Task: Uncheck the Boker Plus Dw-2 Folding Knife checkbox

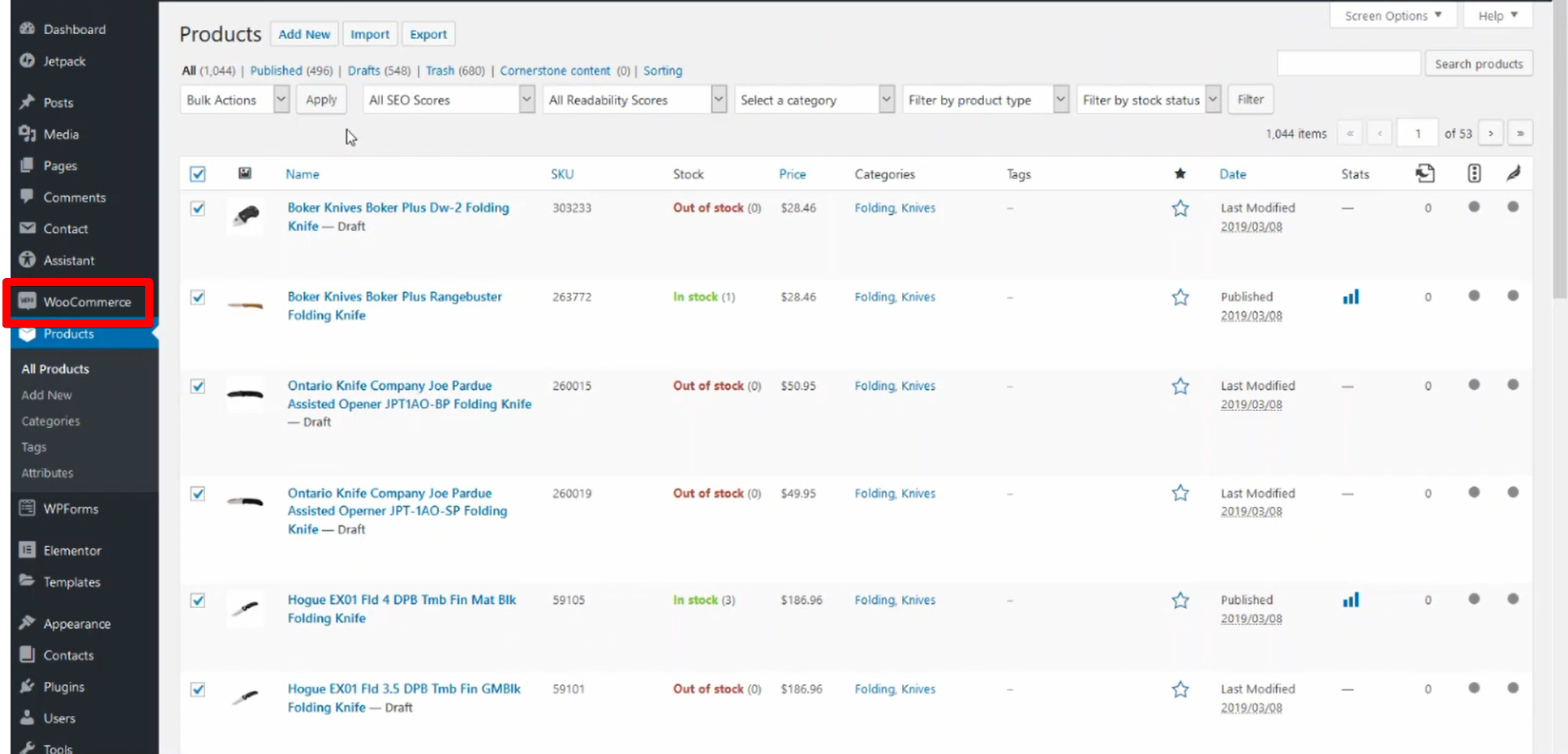Action: click(x=198, y=208)
